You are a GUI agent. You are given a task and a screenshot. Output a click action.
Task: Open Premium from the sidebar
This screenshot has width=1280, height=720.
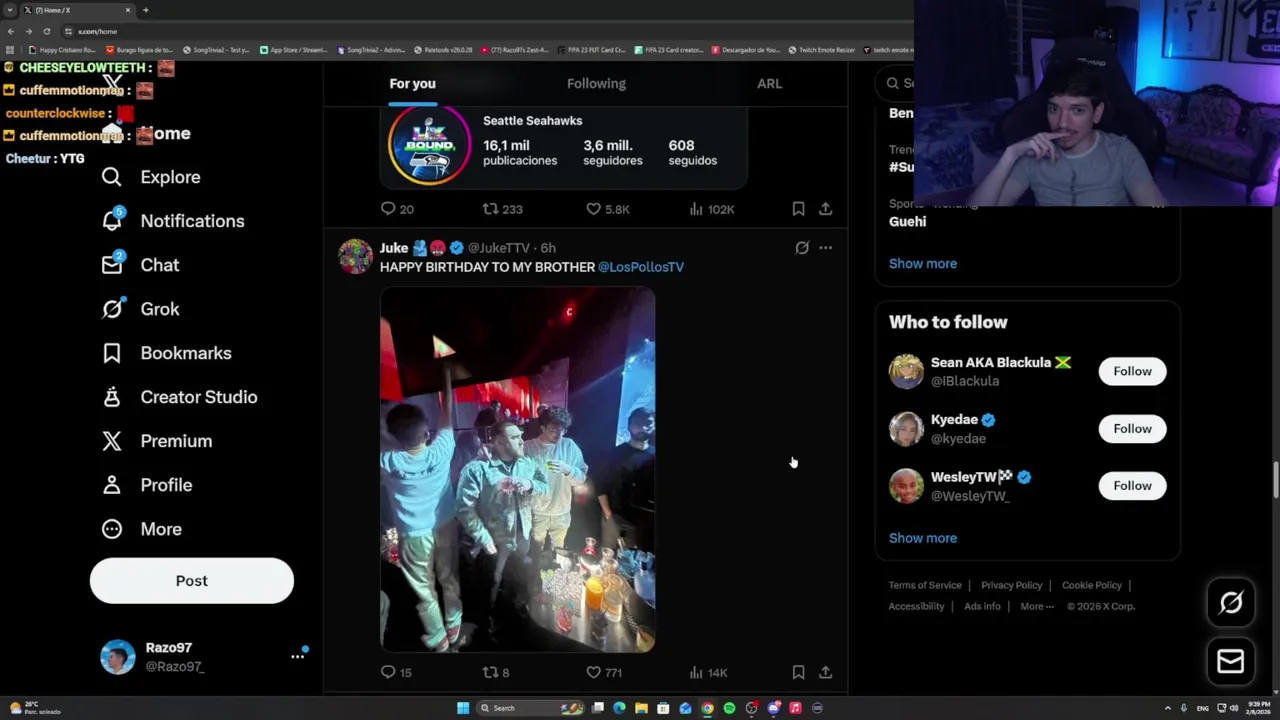pos(156,441)
